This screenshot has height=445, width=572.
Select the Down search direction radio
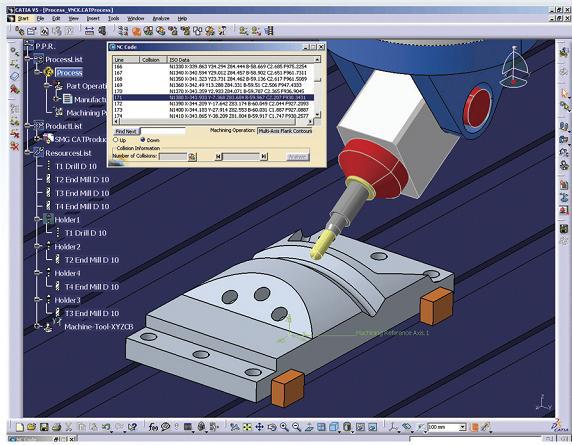(x=143, y=140)
